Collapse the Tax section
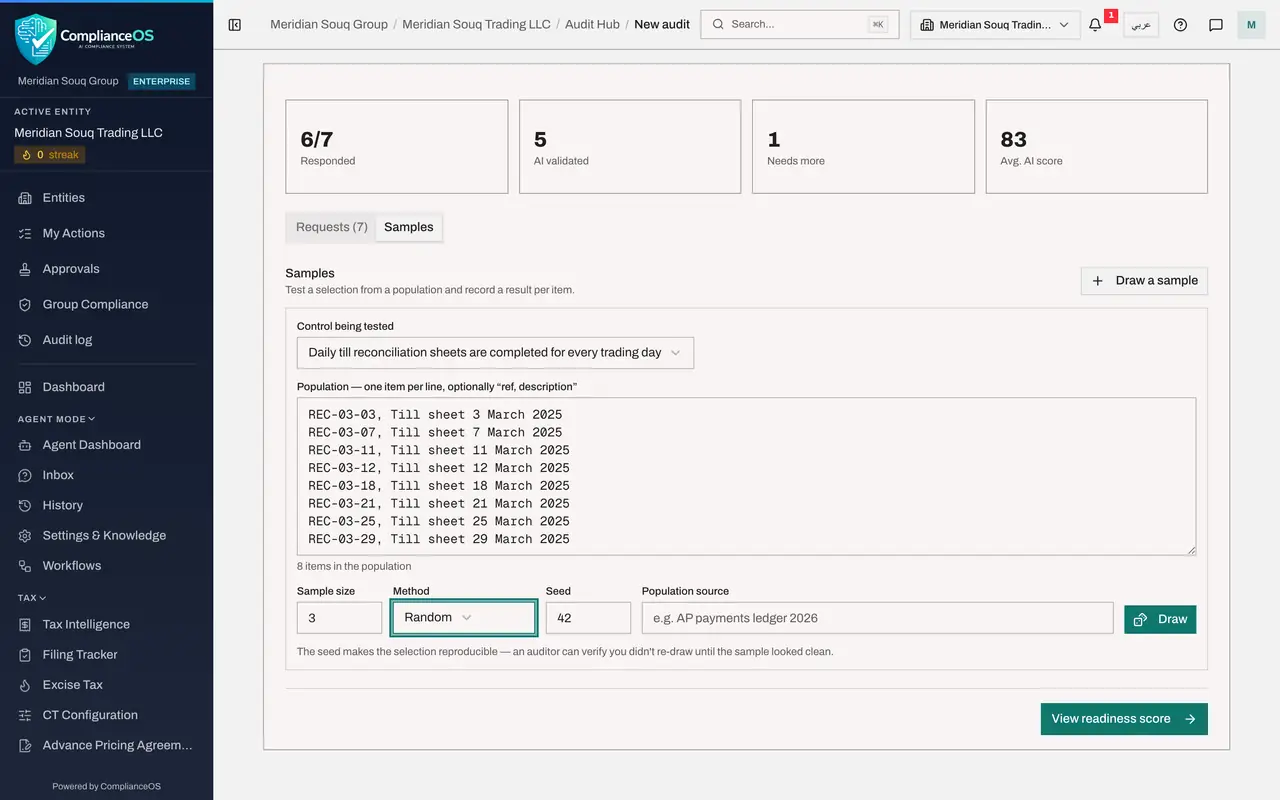Viewport: 1280px width, 800px height. (32, 598)
